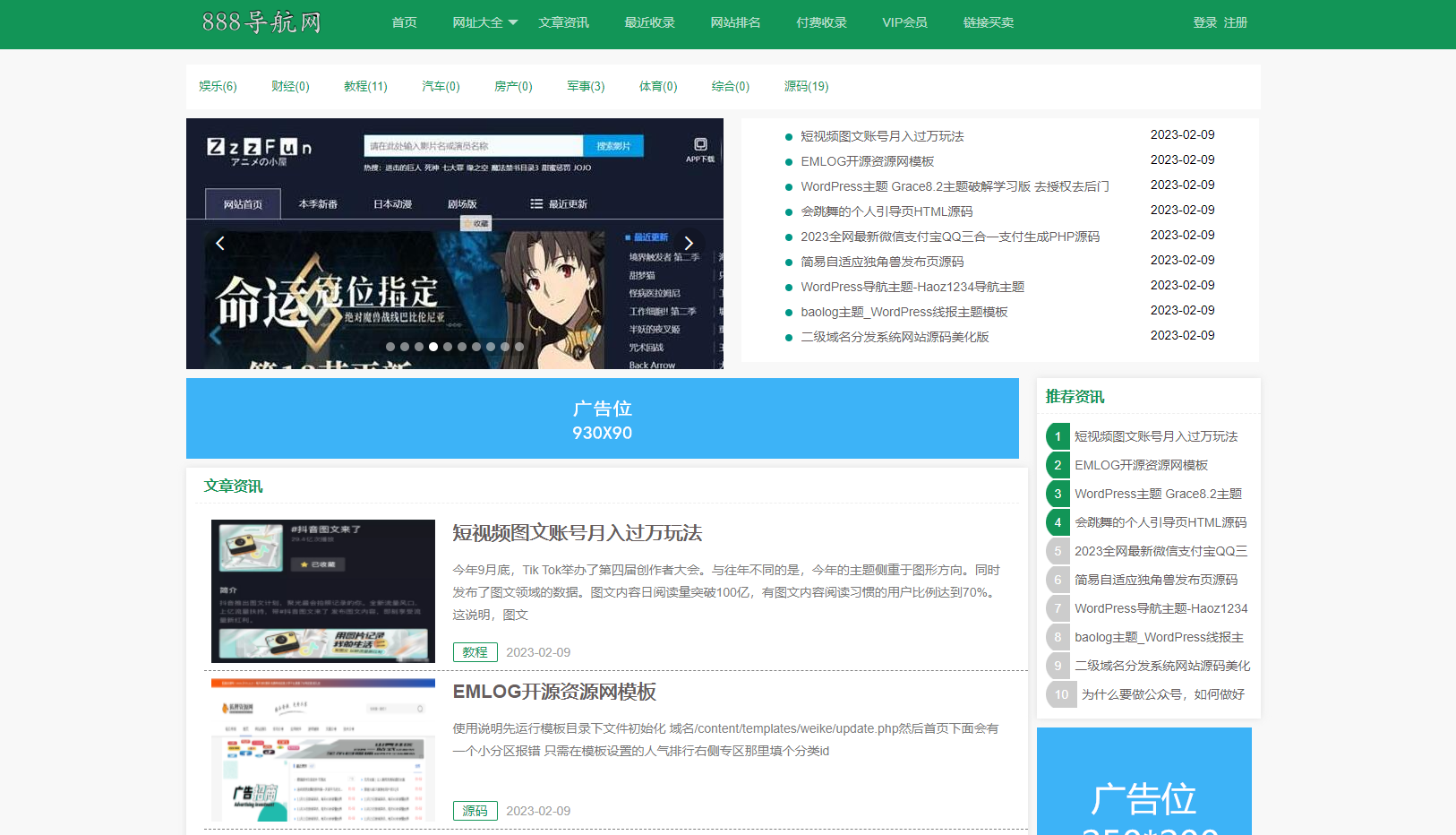This screenshot has width=1456, height=835.
Task: Open WordPress导航主题-Haoz1234导航主题 link
Action: (912, 286)
